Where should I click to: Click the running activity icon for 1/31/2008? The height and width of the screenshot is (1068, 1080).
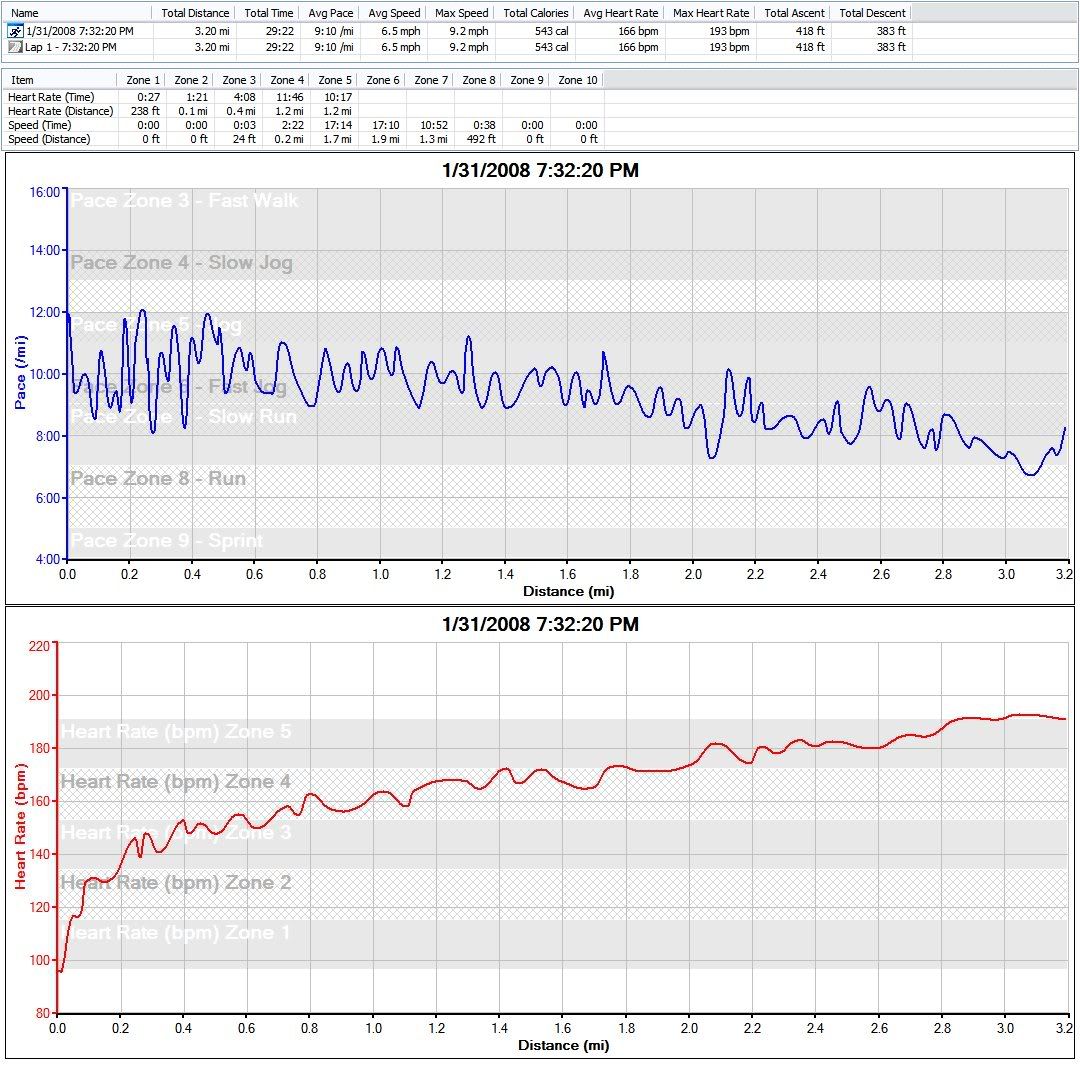(15, 31)
